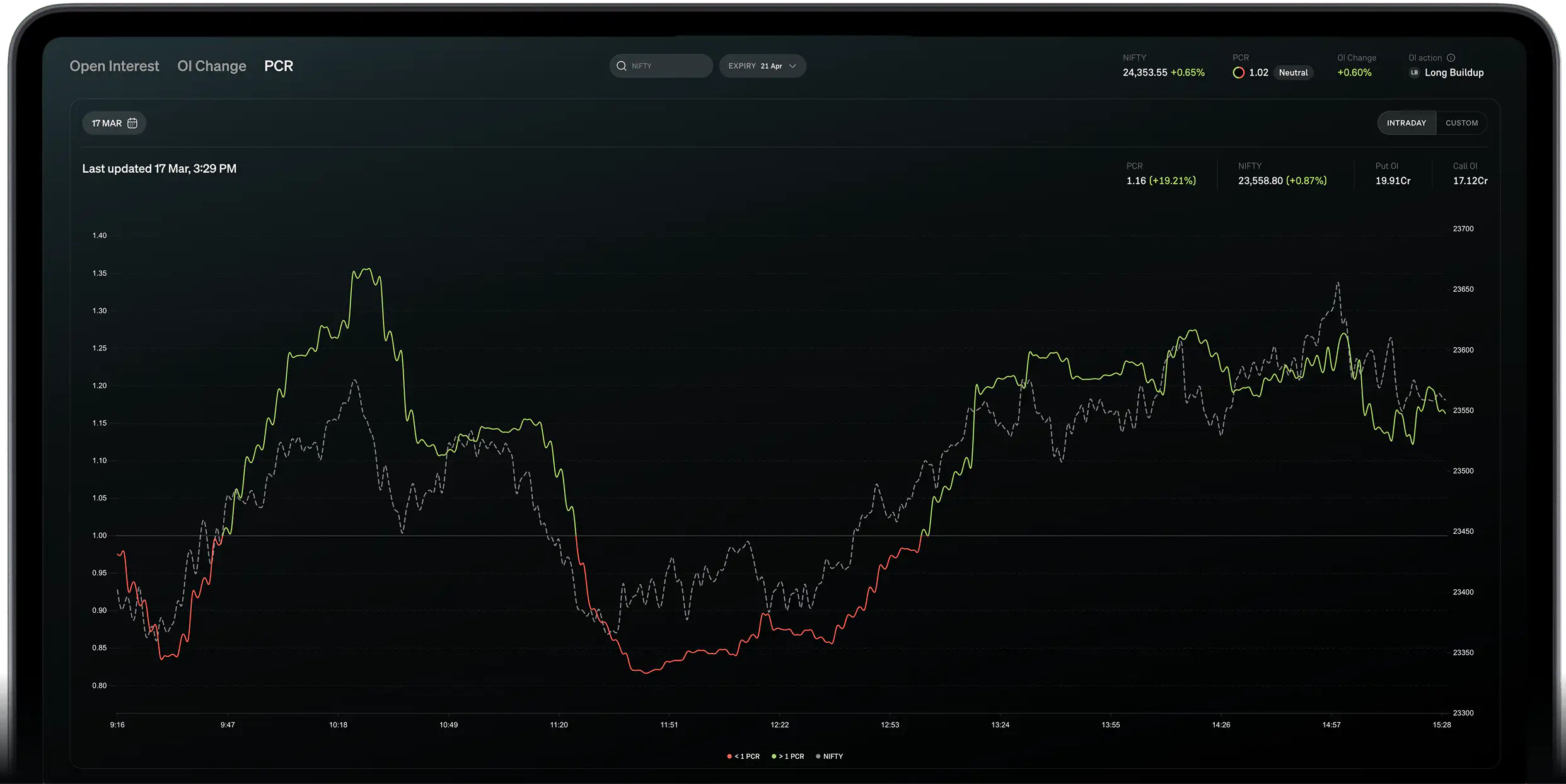Click the Neutral sentiment badge

[1293, 72]
